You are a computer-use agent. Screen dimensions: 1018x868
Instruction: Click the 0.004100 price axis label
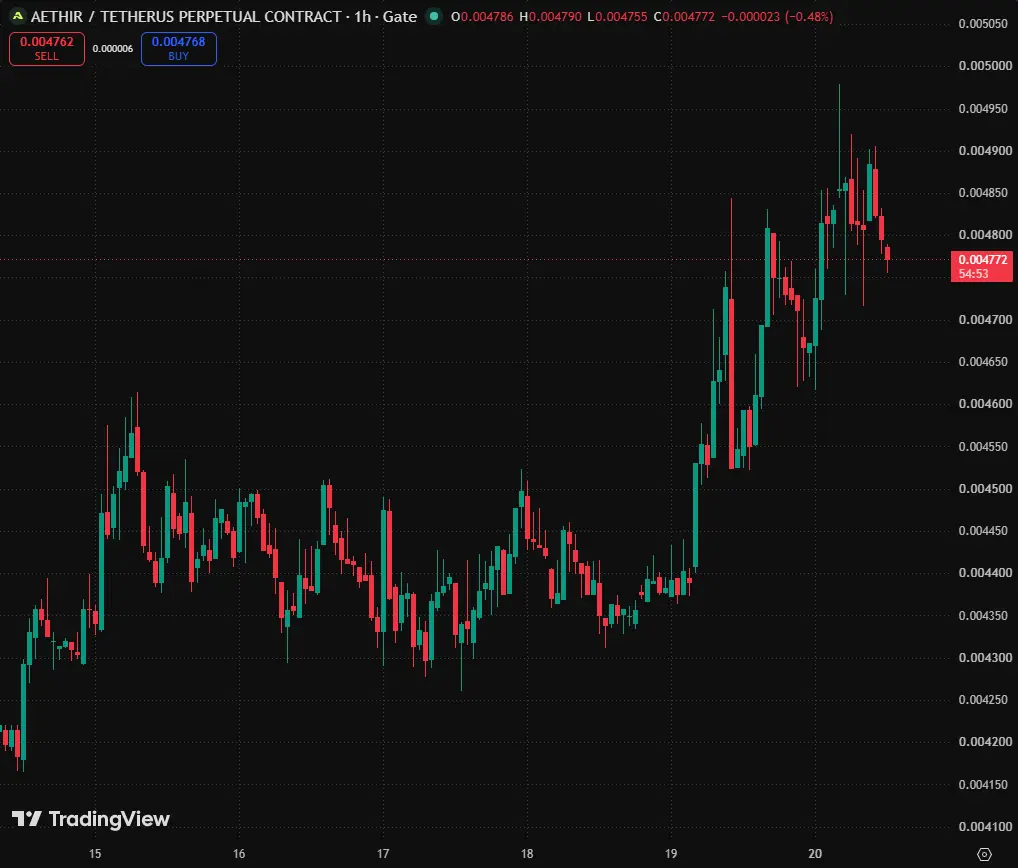985,826
